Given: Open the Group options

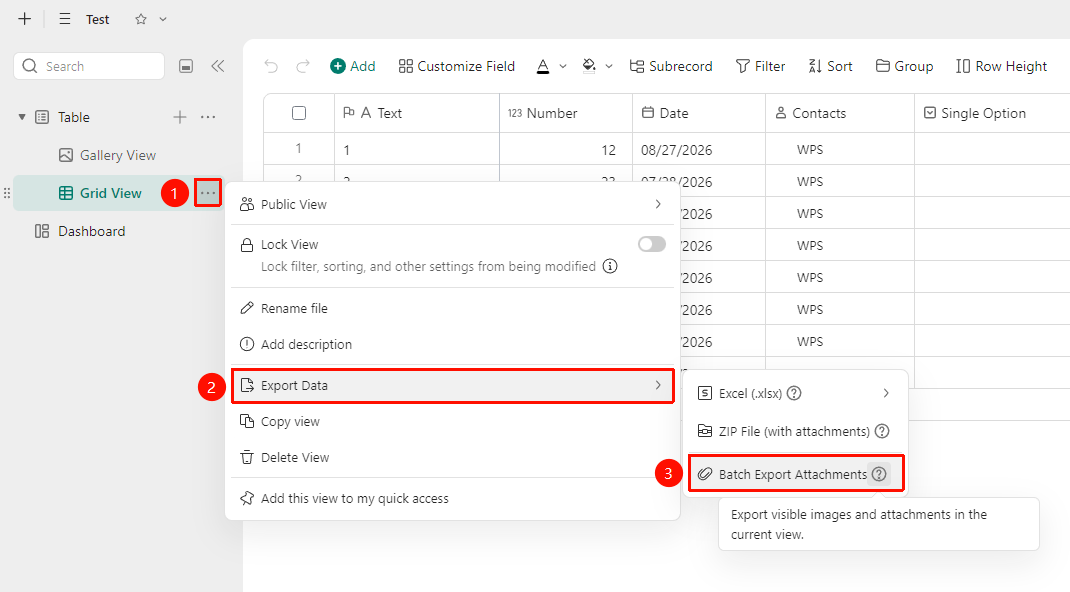Looking at the screenshot, I should coord(904,66).
